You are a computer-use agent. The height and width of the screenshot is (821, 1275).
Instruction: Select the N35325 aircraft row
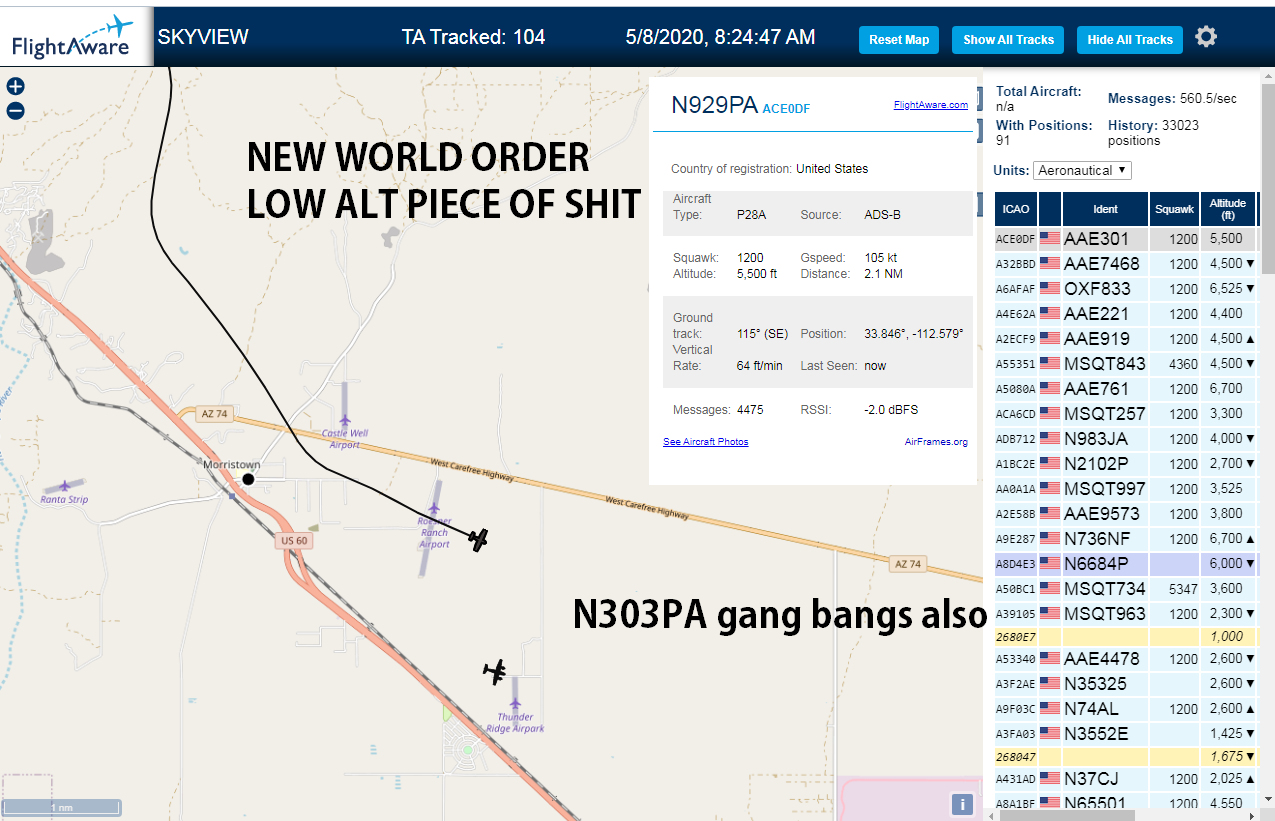pyautogui.click(x=1125, y=684)
